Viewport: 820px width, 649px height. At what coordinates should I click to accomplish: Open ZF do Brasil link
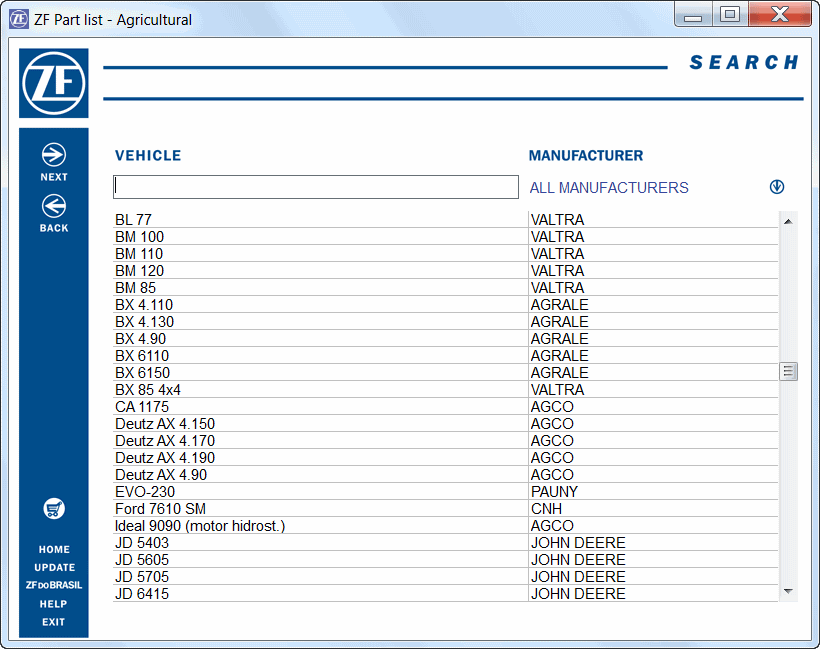(x=54, y=585)
